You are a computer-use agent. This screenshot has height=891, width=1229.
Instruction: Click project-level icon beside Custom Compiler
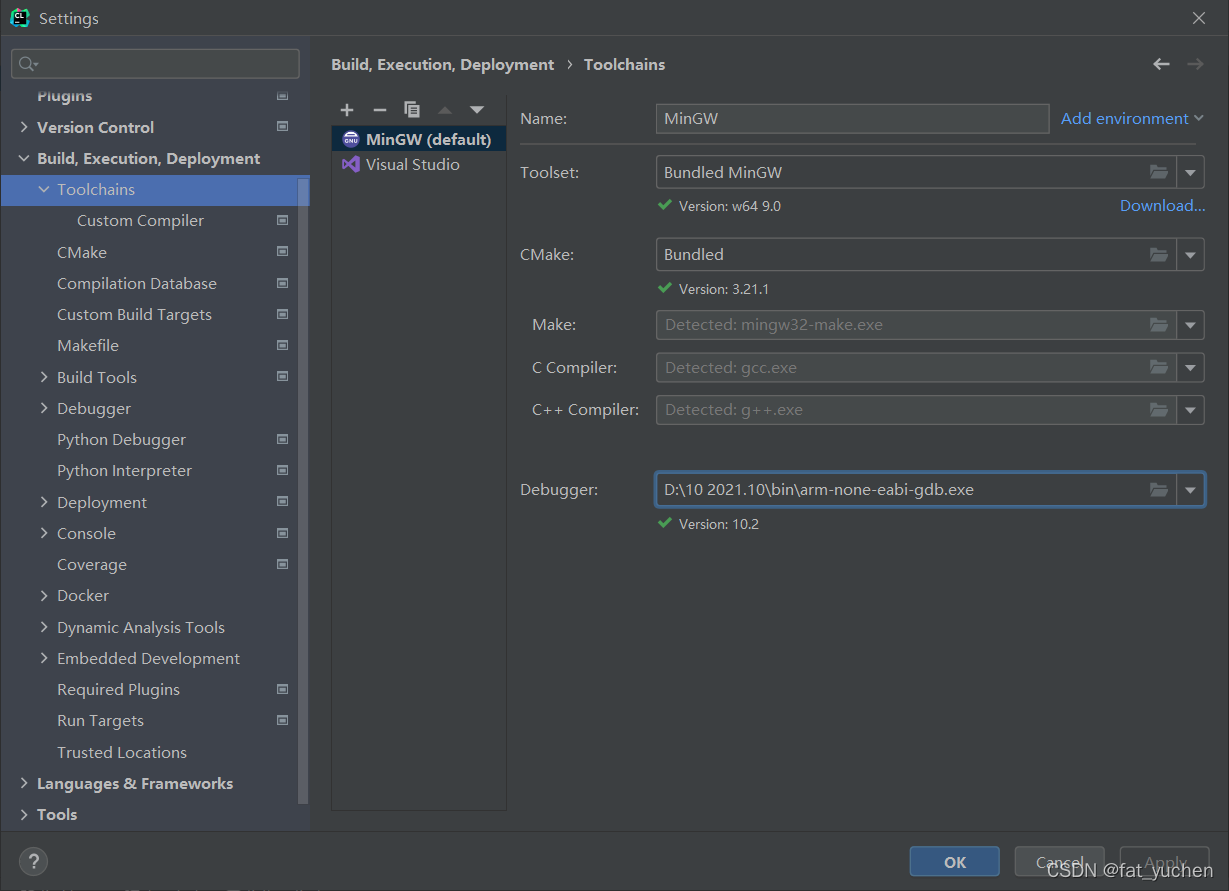coord(282,220)
